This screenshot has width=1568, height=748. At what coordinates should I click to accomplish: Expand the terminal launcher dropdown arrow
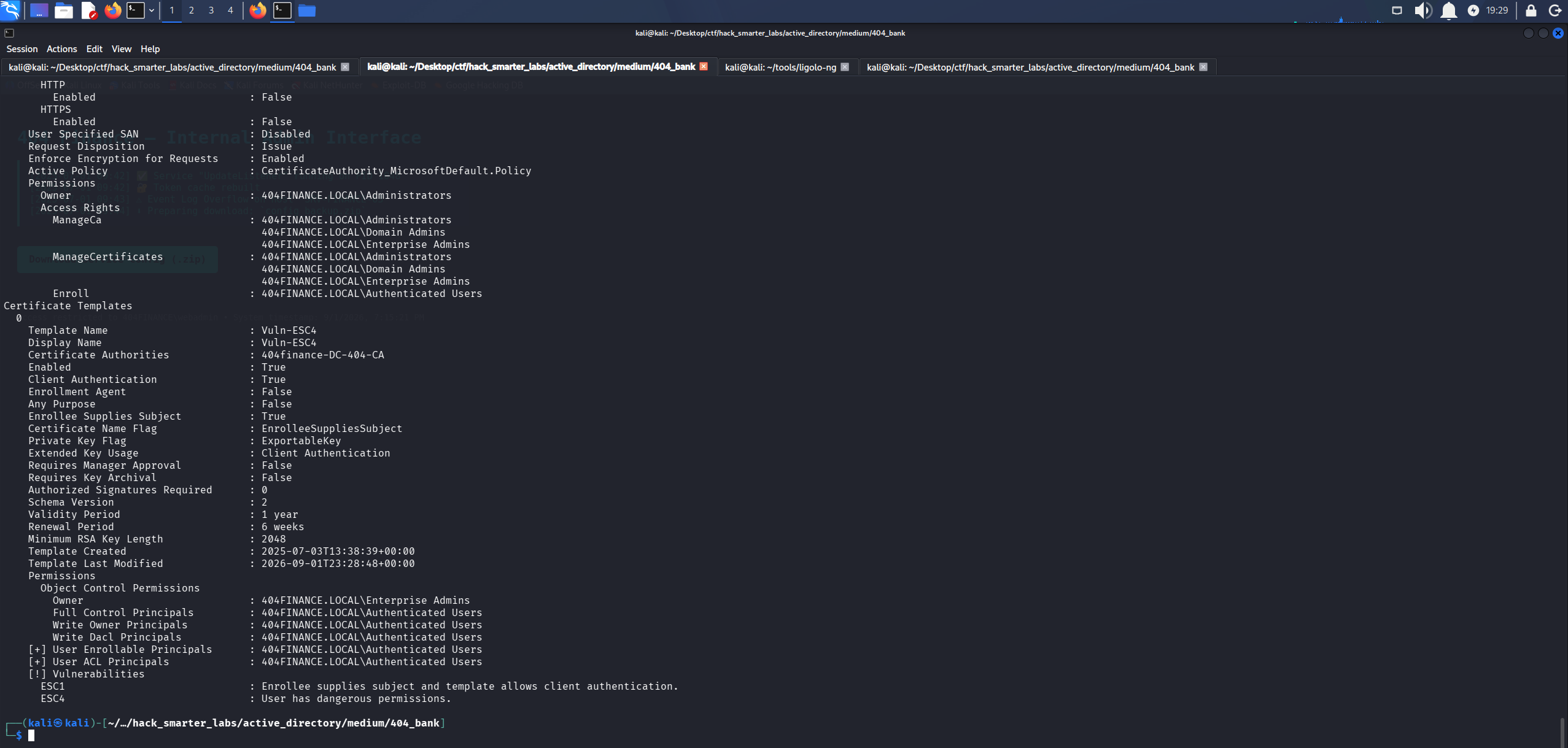click(152, 10)
